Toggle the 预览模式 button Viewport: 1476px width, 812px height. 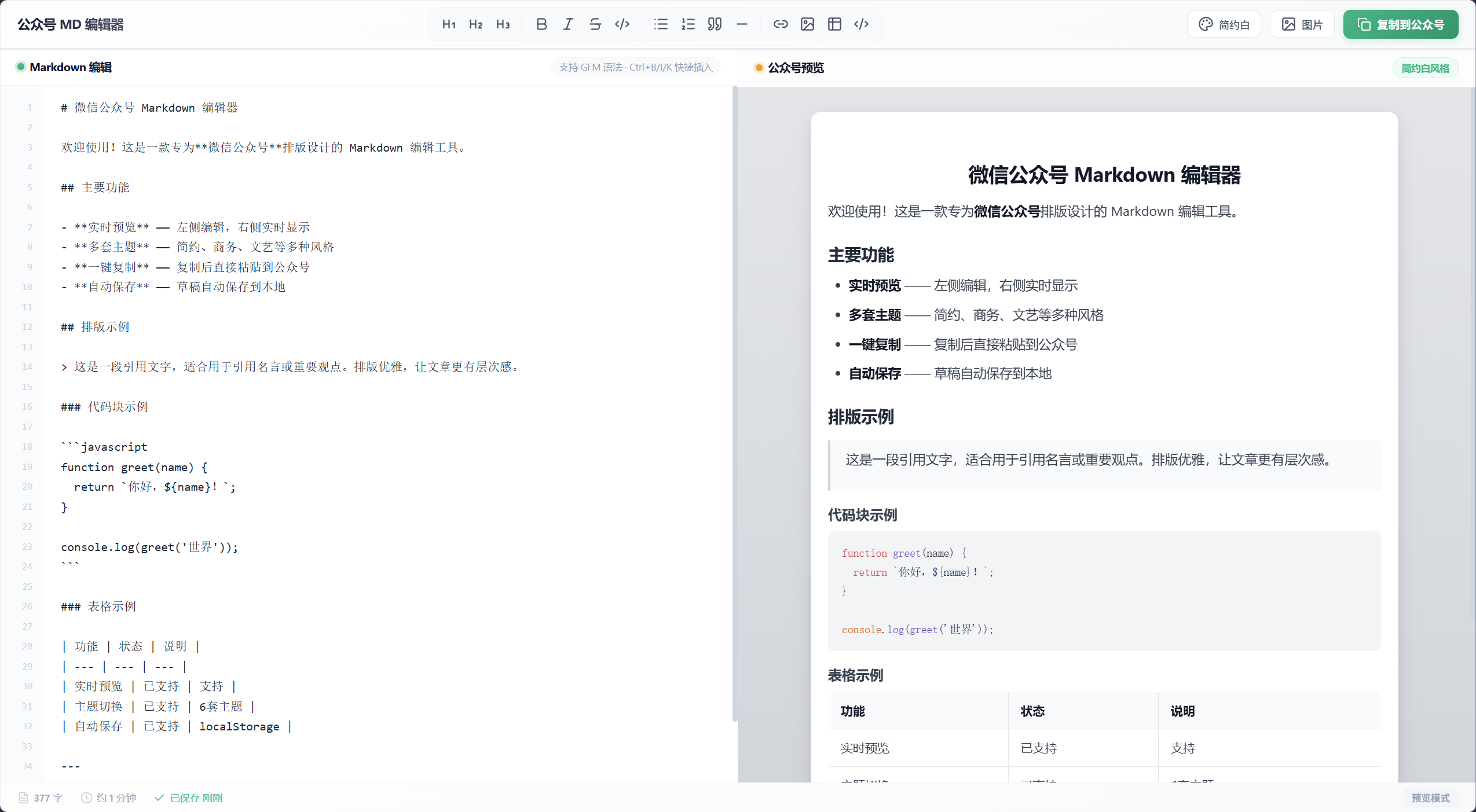(1430, 798)
